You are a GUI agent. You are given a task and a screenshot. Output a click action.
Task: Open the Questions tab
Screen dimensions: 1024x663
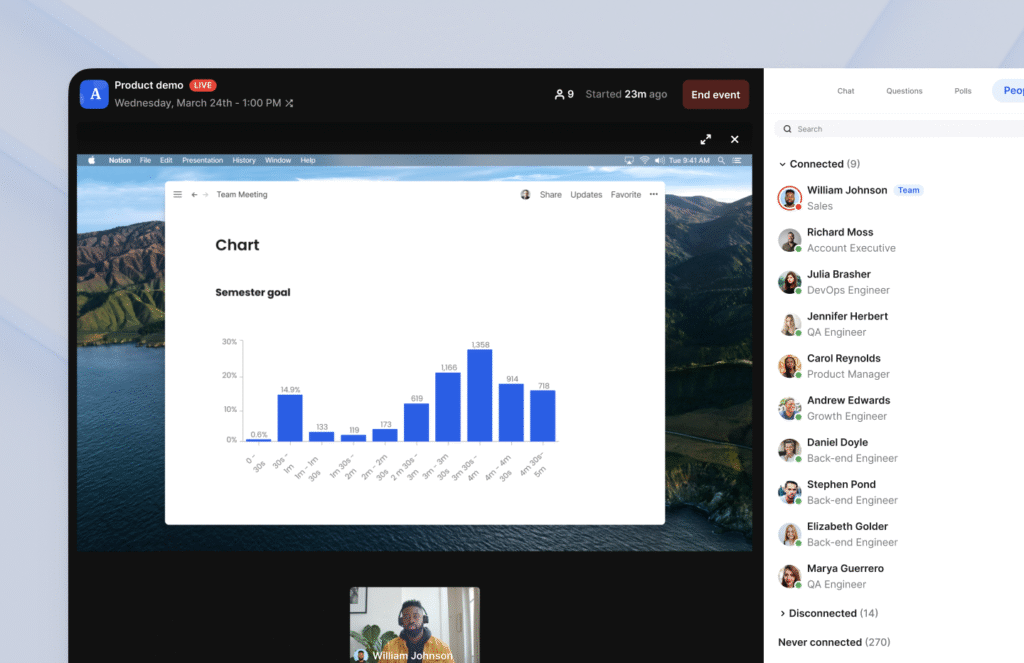tap(904, 91)
